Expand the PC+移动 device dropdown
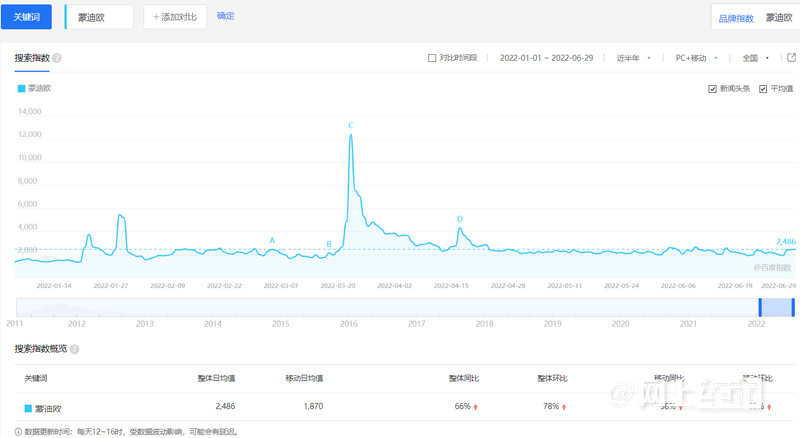This screenshot has height=438, width=800. [696, 58]
